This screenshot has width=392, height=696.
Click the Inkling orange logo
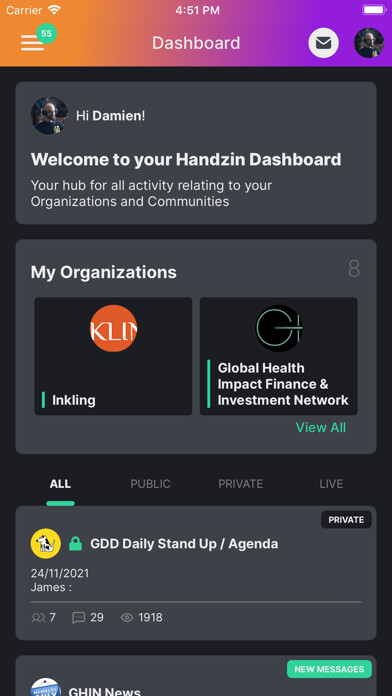point(113,328)
